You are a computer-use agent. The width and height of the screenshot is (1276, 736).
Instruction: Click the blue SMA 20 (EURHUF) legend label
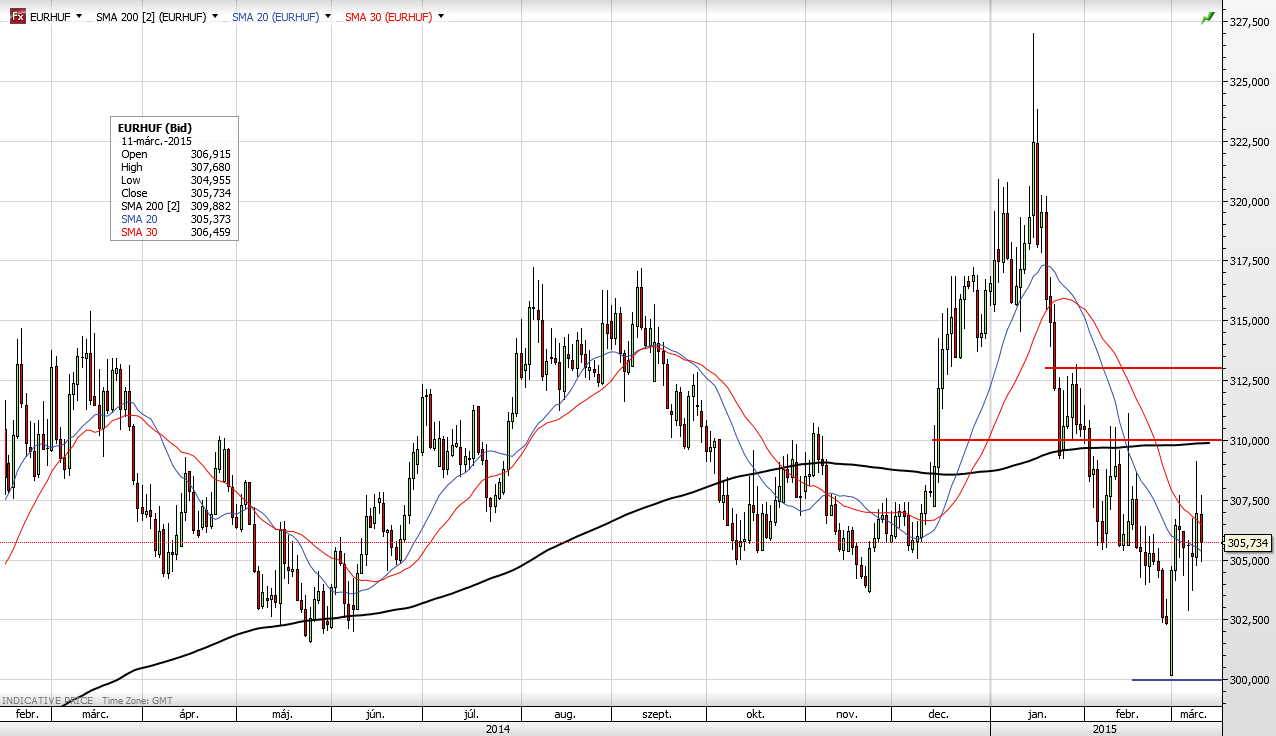pyautogui.click(x=276, y=18)
